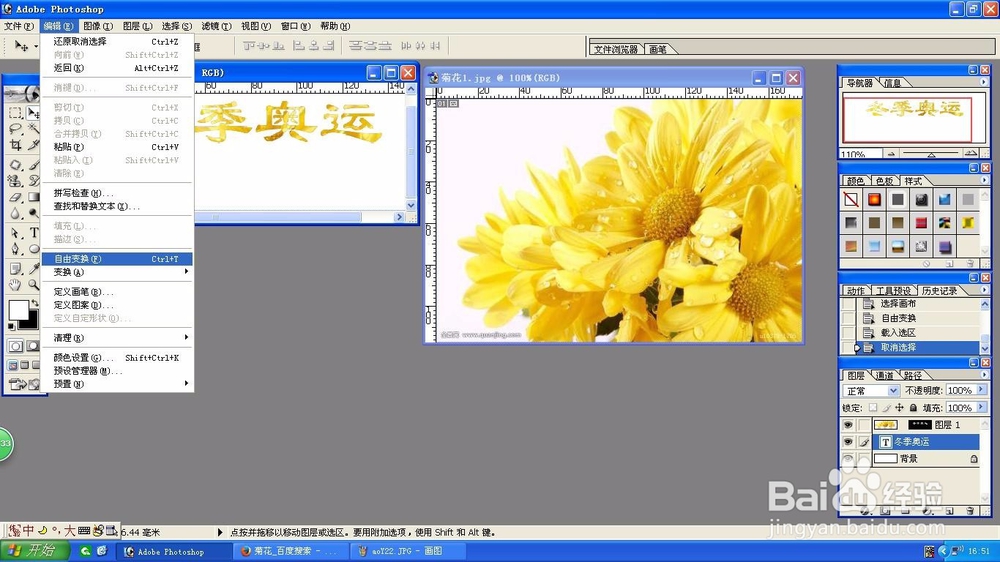Image resolution: width=1000 pixels, height=562 pixels.
Task: Select the Eraser tool
Action: (14, 197)
